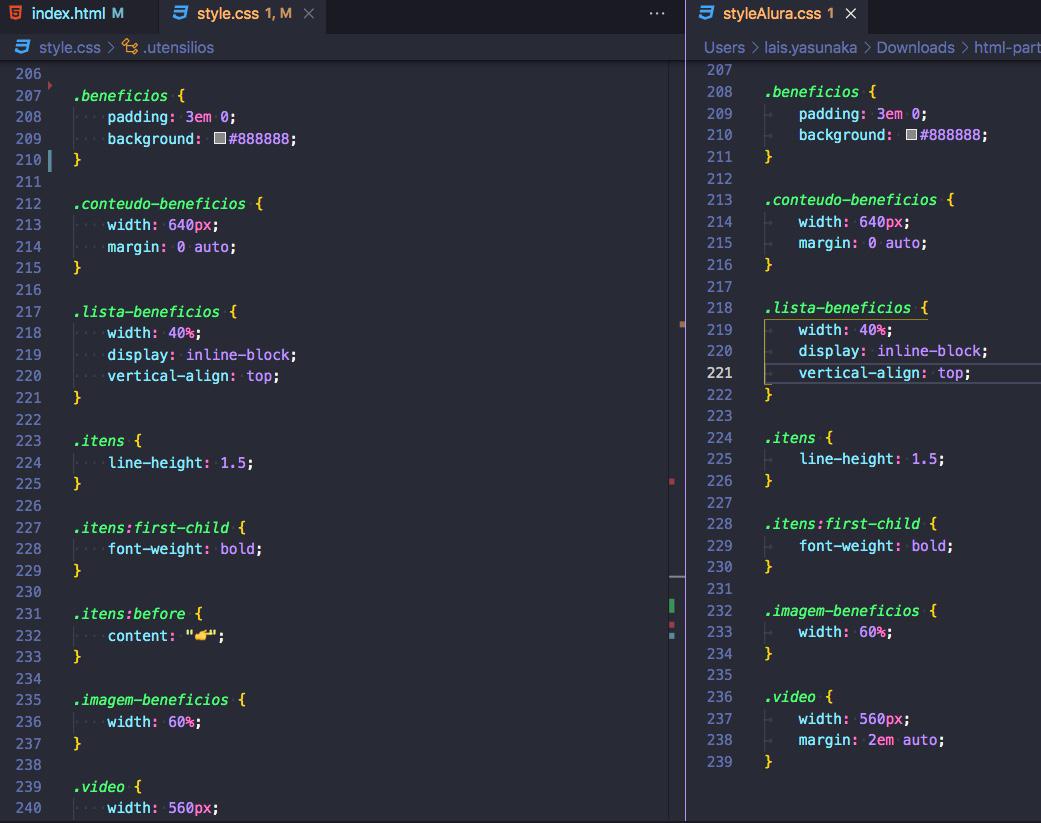Click the .imagem-beneficios selector in style.css
1041x823 pixels.
pos(151,700)
